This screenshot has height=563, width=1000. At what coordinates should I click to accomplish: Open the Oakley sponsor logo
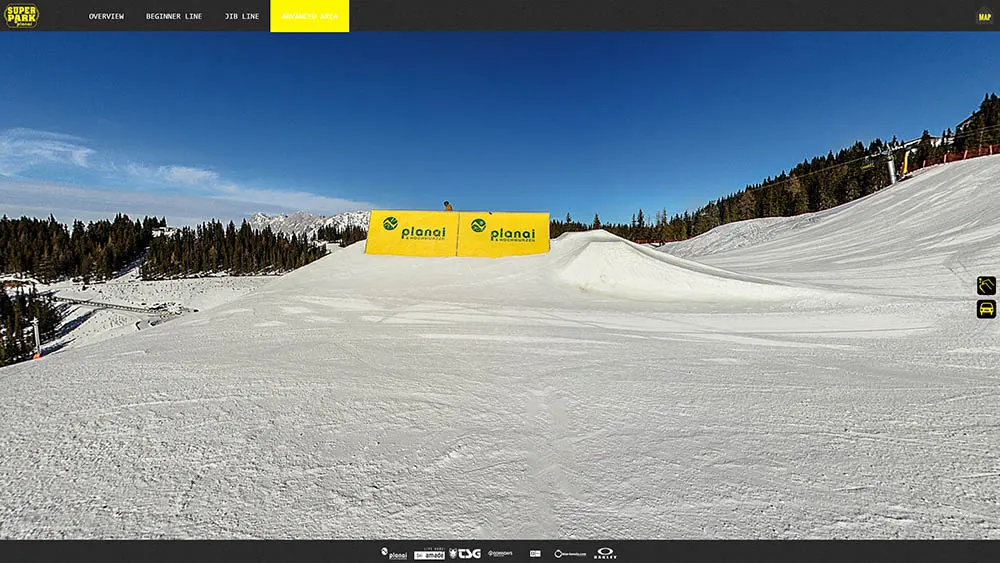[605, 553]
